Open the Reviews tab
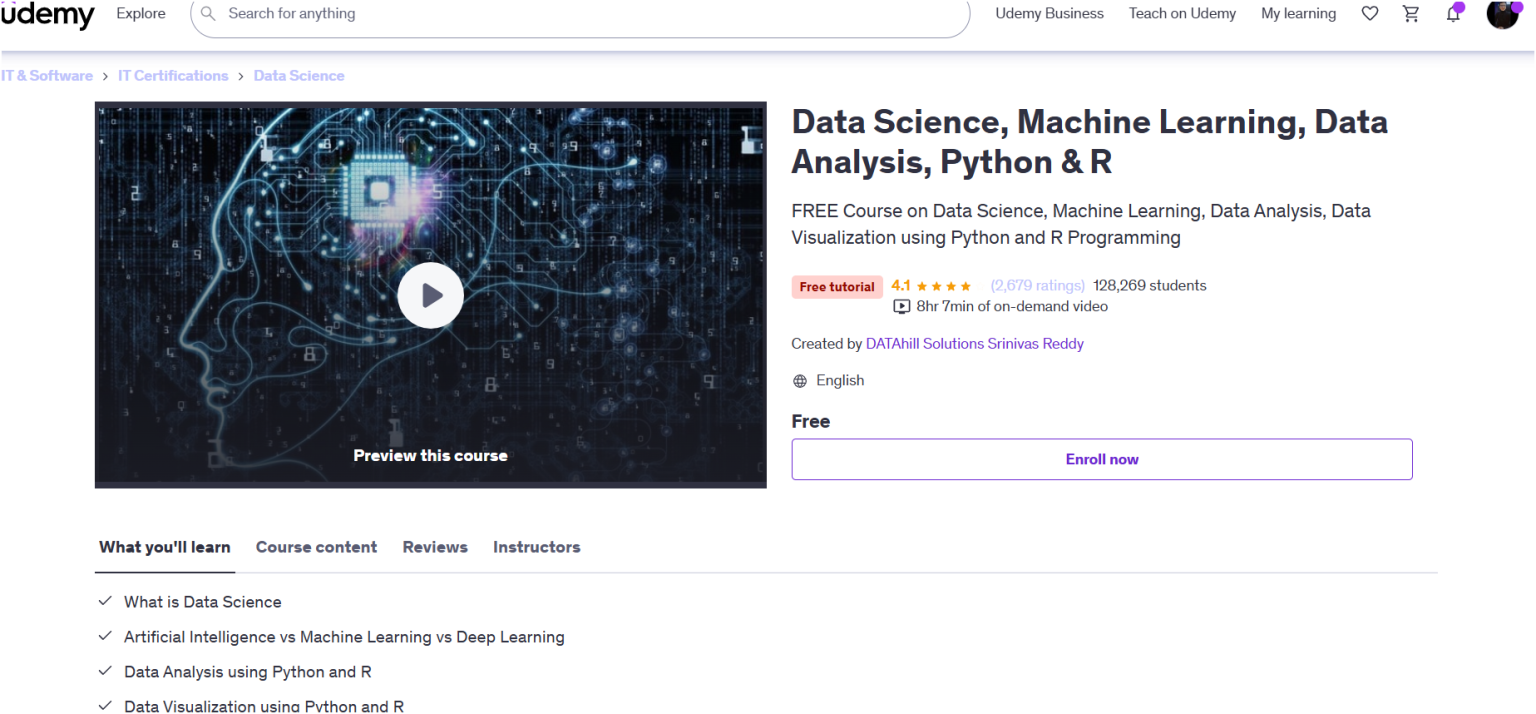The image size is (1536, 714). [x=435, y=547]
